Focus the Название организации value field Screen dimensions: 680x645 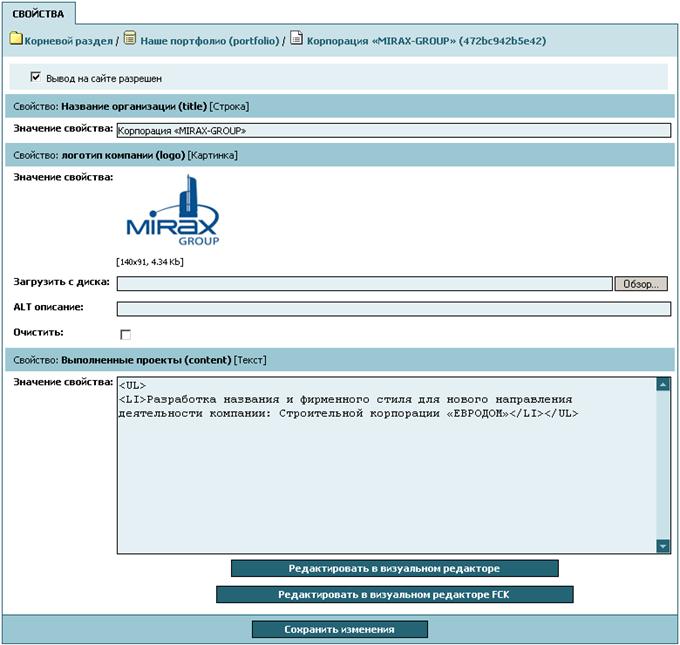click(394, 131)
